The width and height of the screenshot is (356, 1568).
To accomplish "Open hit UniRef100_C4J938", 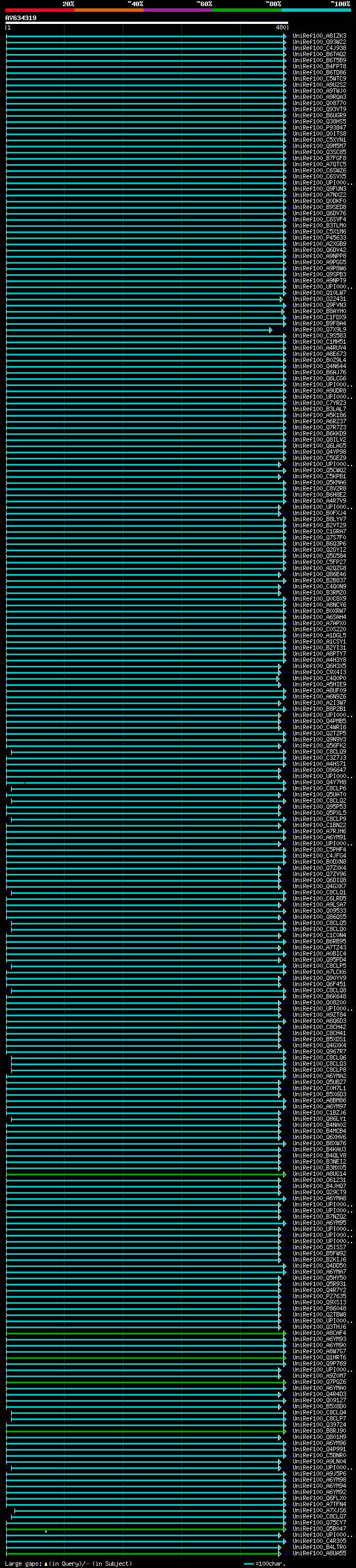I will tap(319, 48).
